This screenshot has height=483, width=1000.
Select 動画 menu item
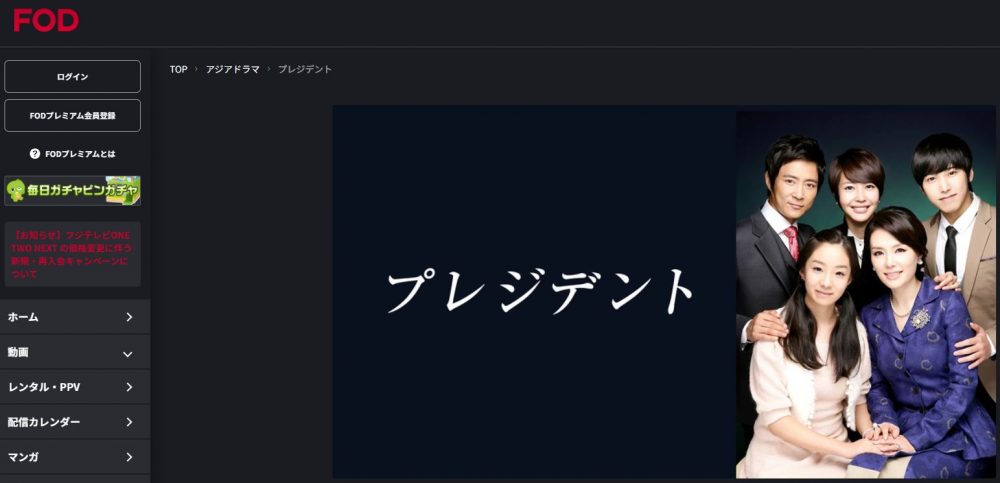pos(75,352)
